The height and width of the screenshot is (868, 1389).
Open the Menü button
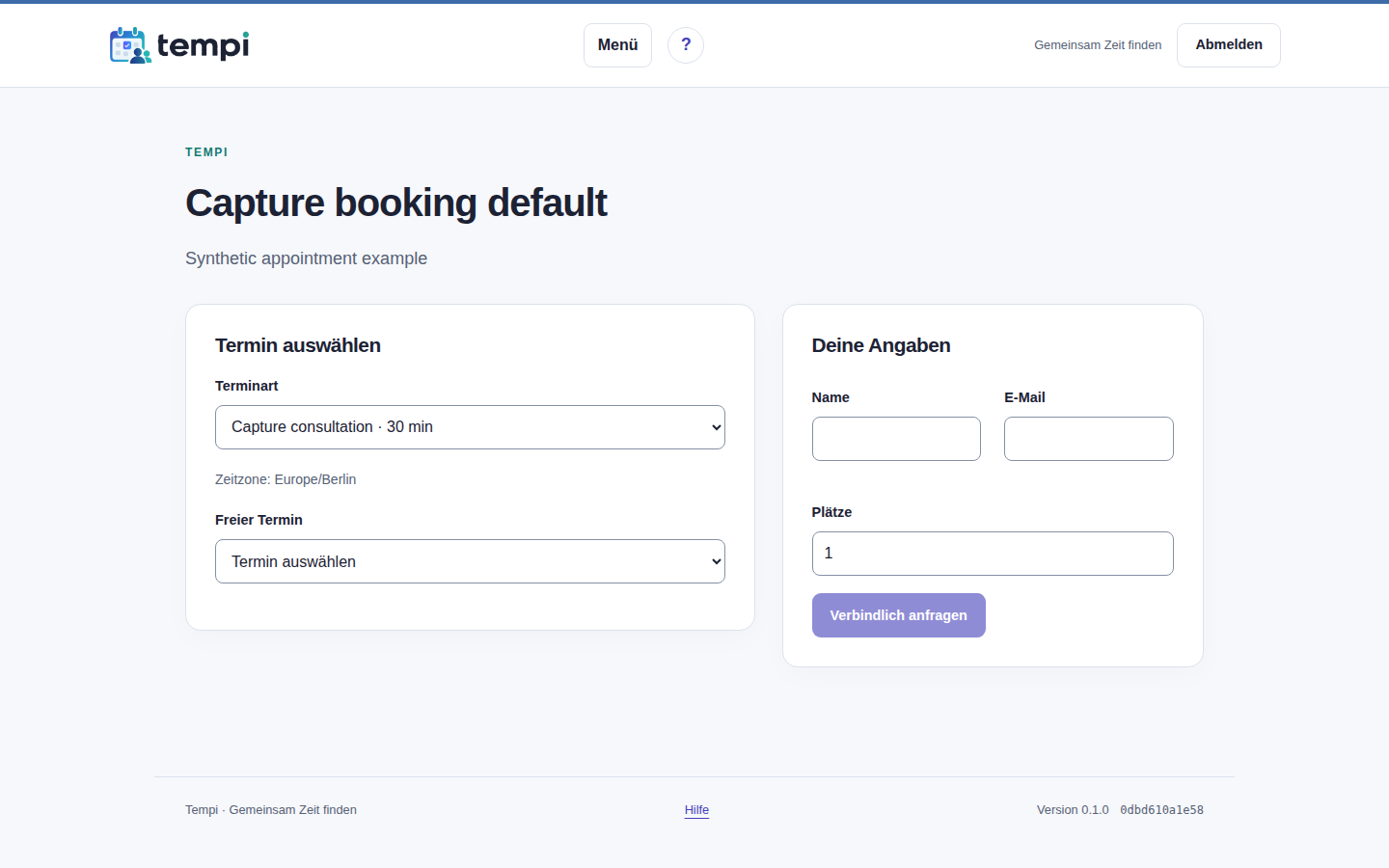click(617, 45)
